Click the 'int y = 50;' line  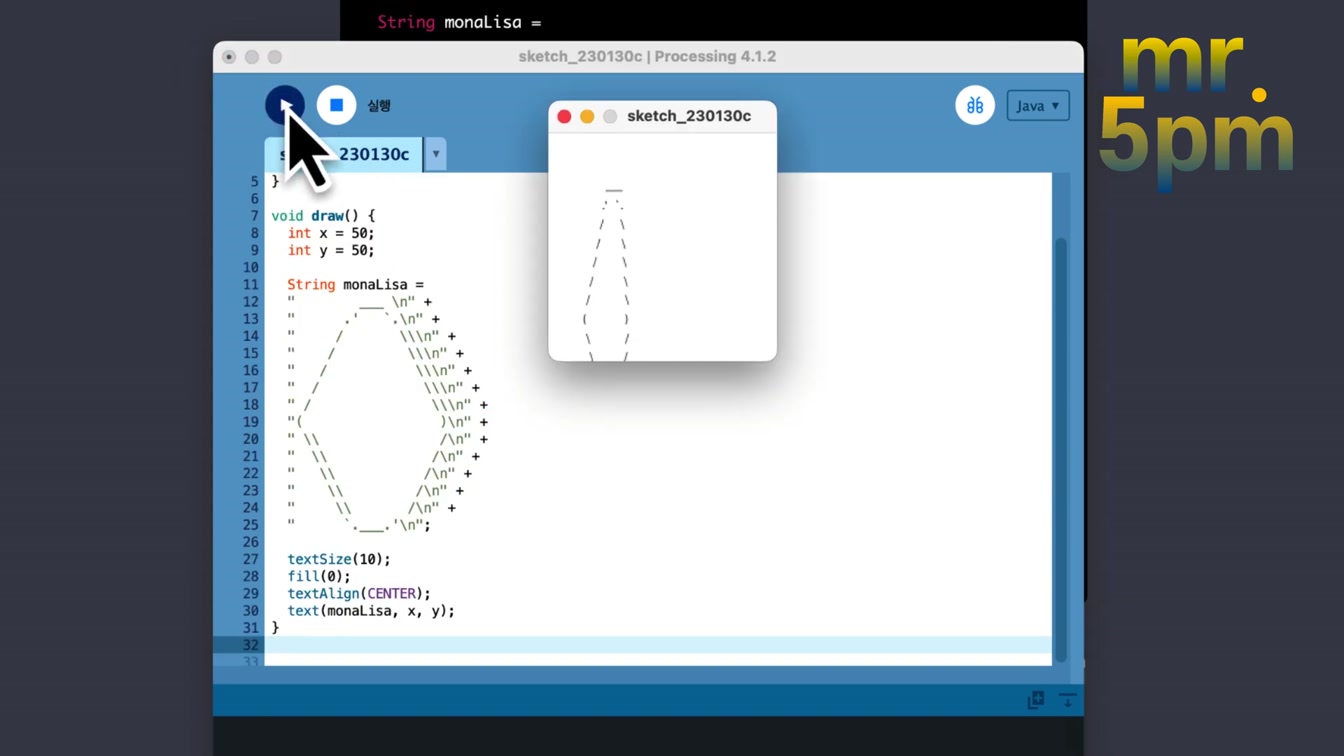[331, 250]
